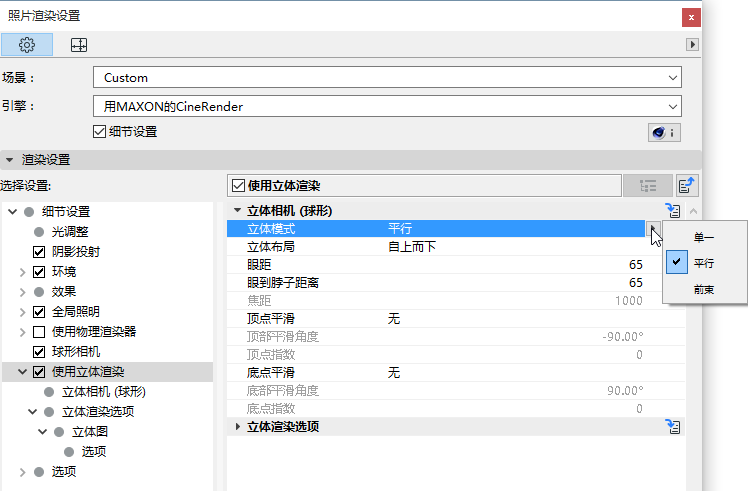Image resolution: width=748 pixels, height=491 pixels.
Task: Click the 顶点平滑 value 无
Action: click(394, 318)
